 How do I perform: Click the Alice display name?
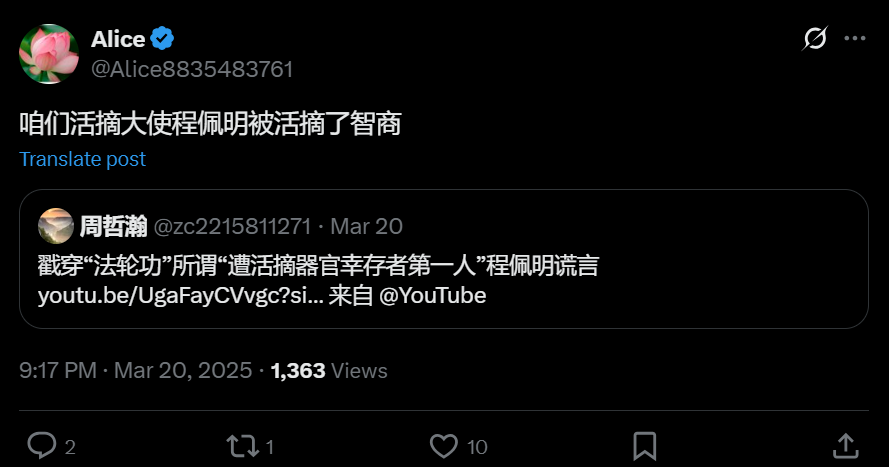118,39
